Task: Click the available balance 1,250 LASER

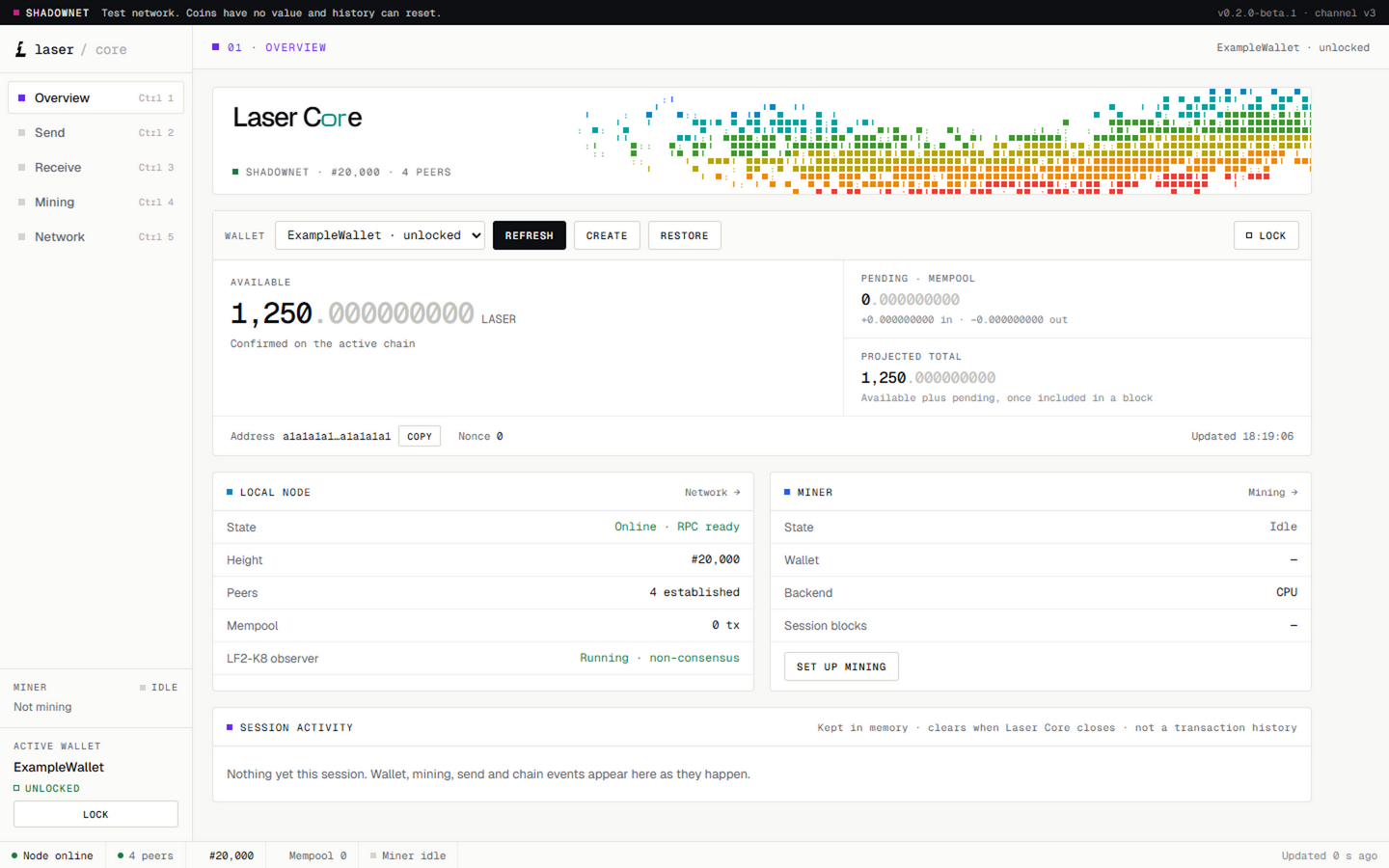Action: pyautogui.click(x=373, y=314)
